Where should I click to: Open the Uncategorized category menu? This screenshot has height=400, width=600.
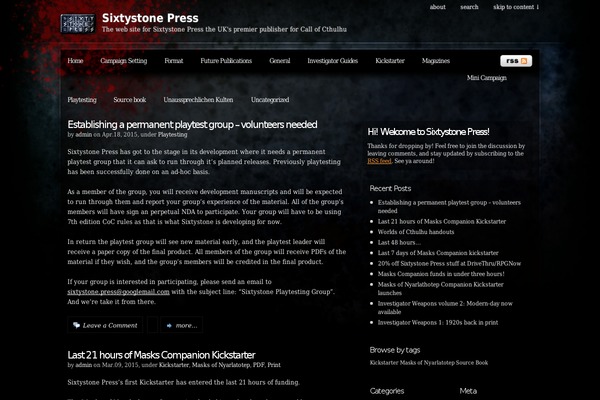click(270, 100)
